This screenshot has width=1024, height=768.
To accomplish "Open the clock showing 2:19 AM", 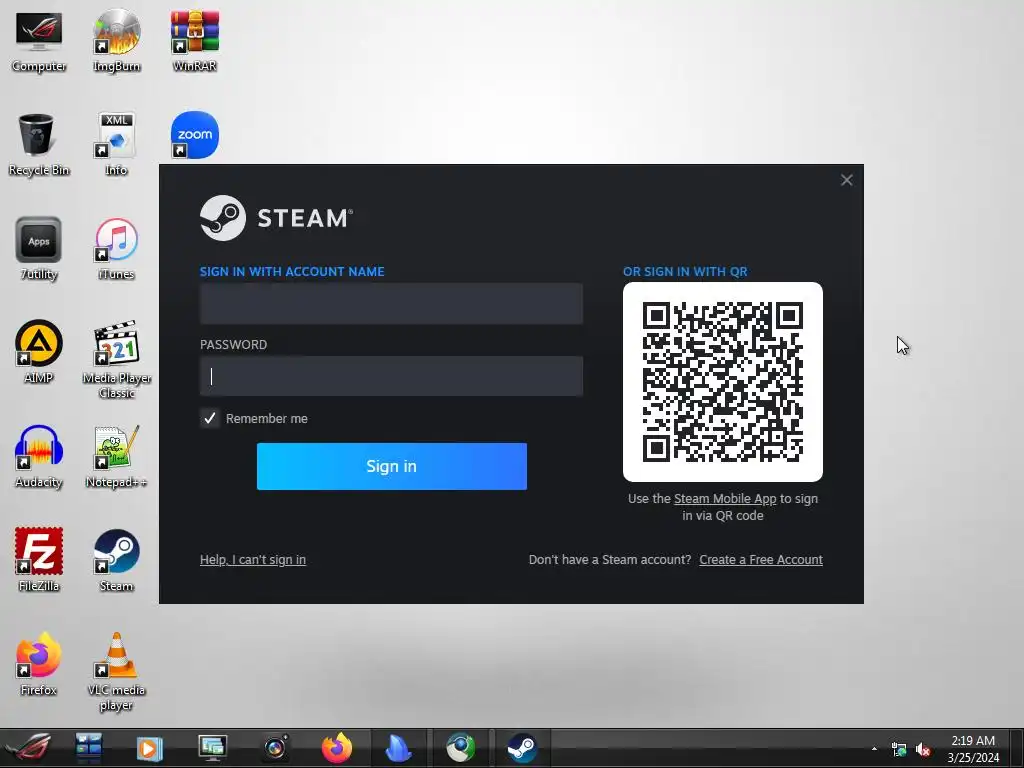I will 973,748.
